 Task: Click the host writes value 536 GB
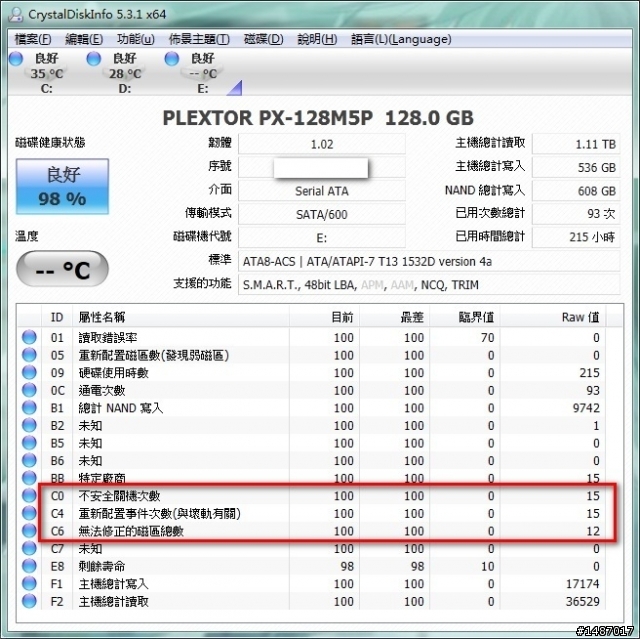tap(576, 167)
